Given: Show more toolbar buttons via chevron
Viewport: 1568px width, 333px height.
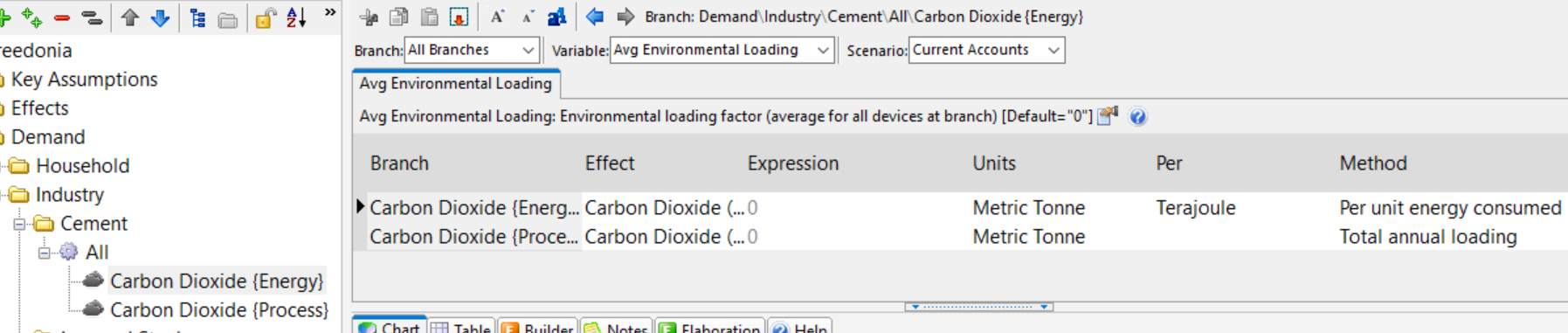Looking at the screenshot, I should (330, 13).
